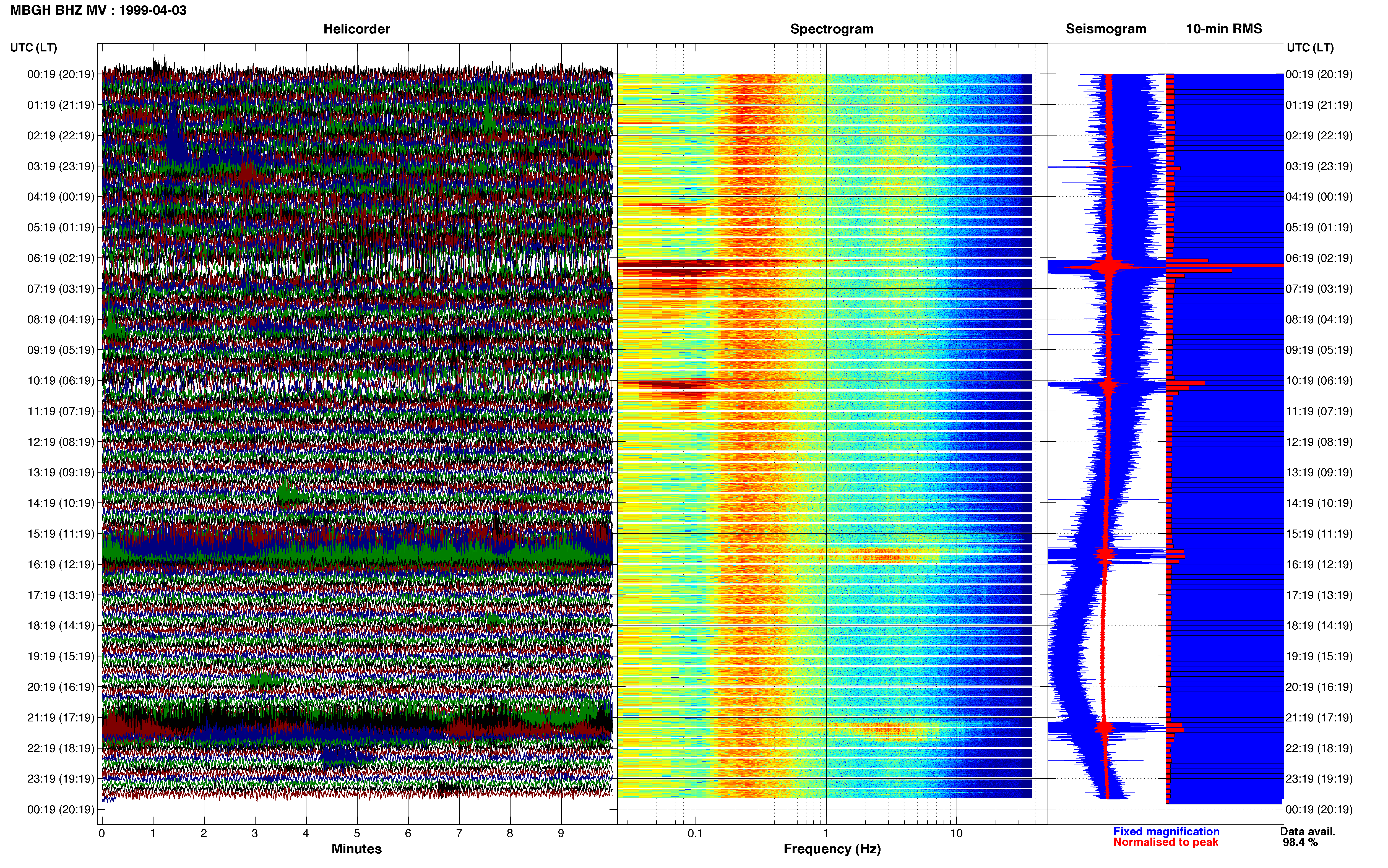Click the 10-min RMS panel heading
This screenshot has width=1388, height=868.
click(x=1224, y=29)
